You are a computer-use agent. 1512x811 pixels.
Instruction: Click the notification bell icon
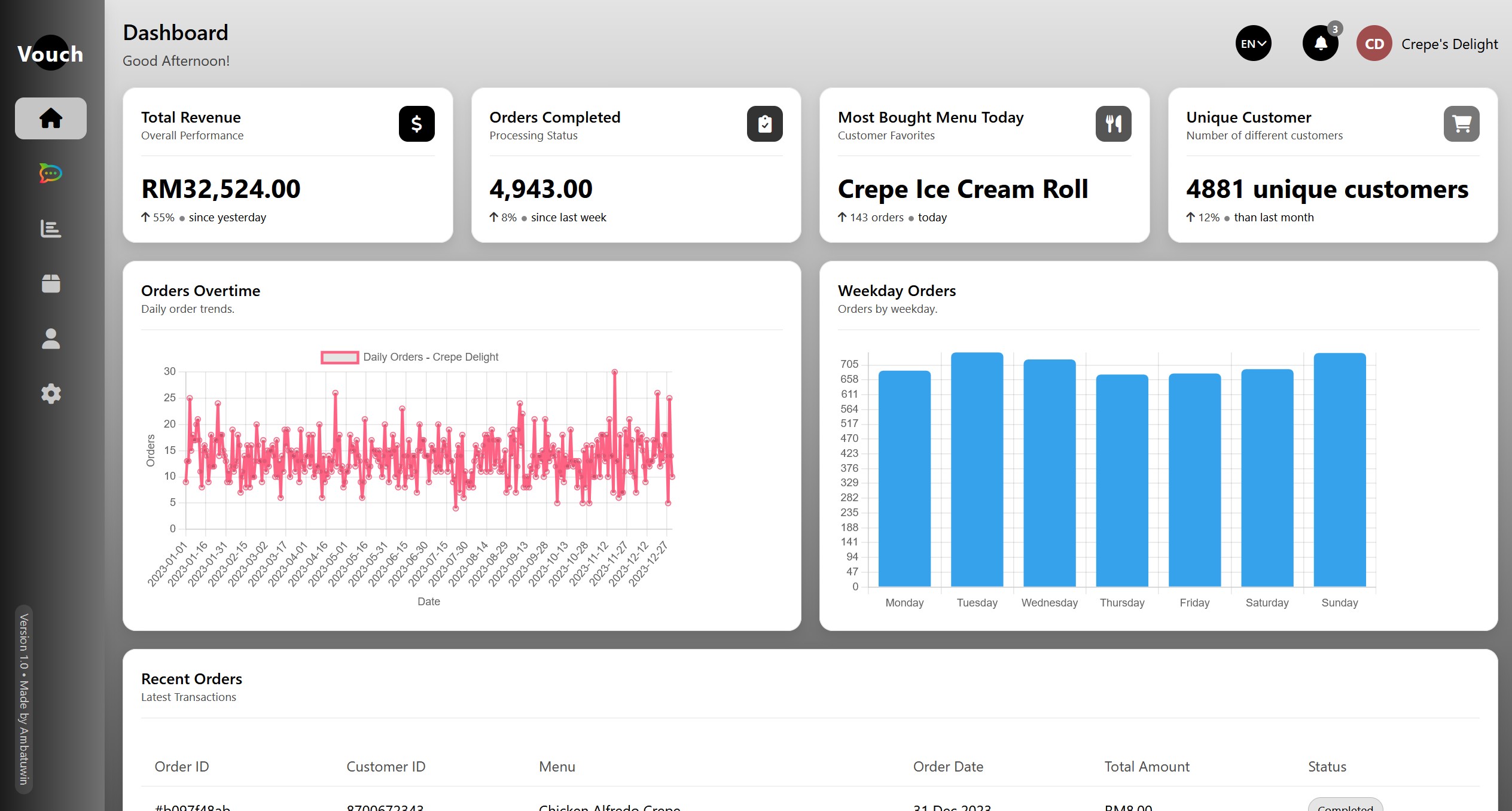[x=1321, y=43]
